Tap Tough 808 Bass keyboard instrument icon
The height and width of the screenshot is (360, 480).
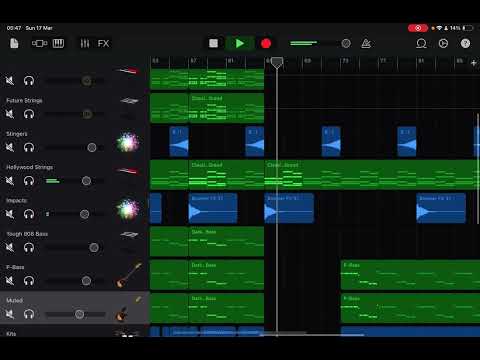click(x=129, y=235)
